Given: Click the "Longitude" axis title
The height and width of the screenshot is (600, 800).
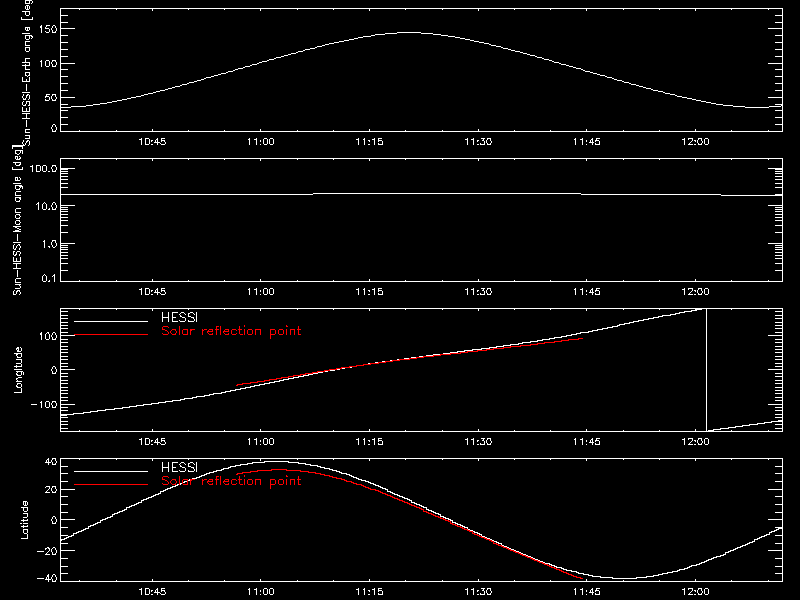Looking at the screenshot, I should pyautogui.click(x=18, y=370).
